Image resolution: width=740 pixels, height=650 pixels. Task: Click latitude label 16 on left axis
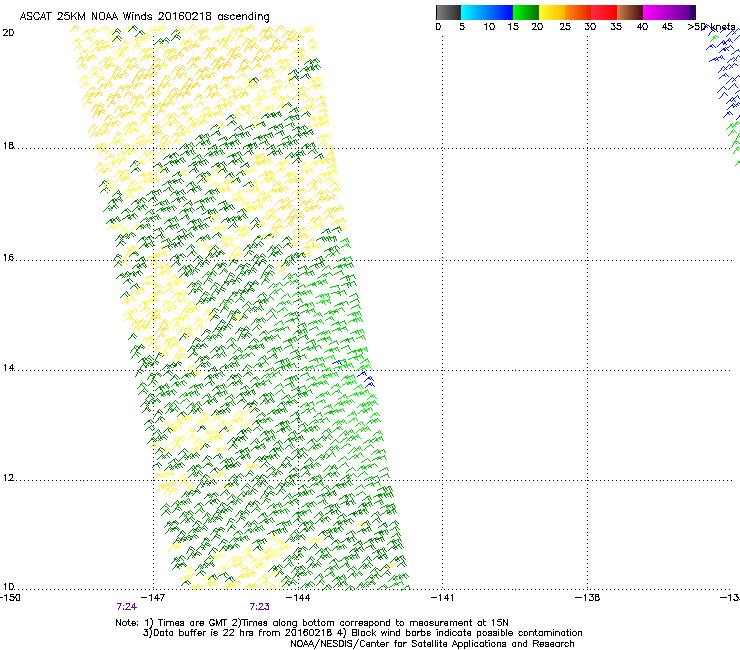click(x=8, y=257)
